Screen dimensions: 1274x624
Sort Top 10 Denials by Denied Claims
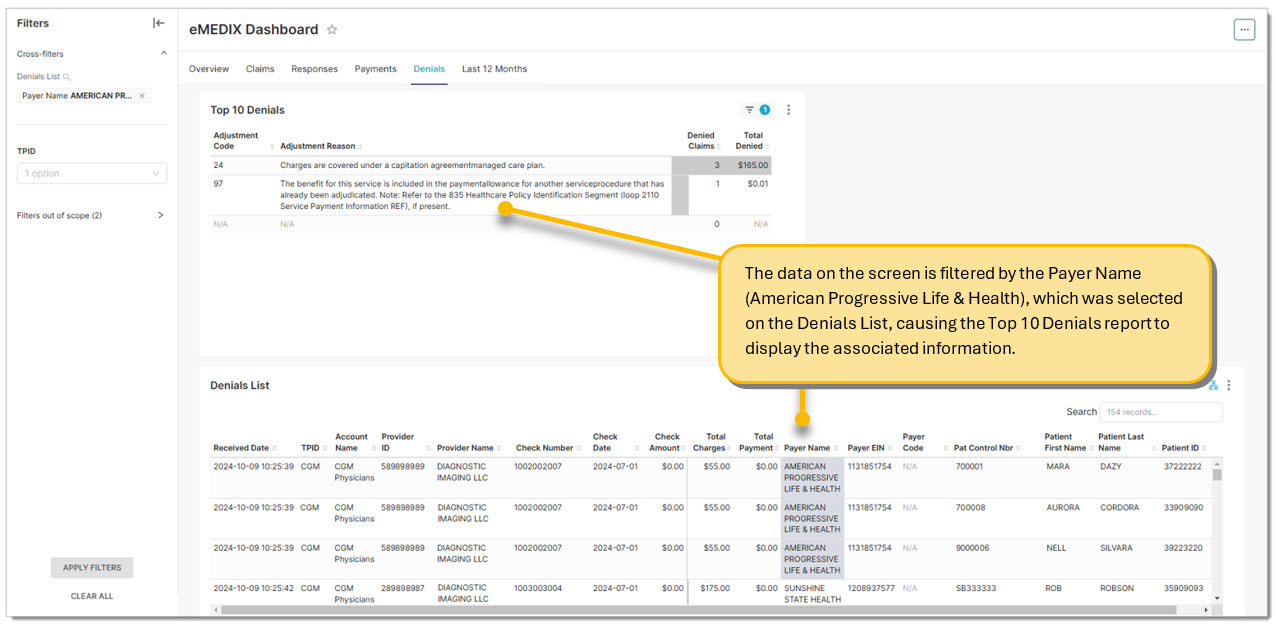click(x=701, y=141)
